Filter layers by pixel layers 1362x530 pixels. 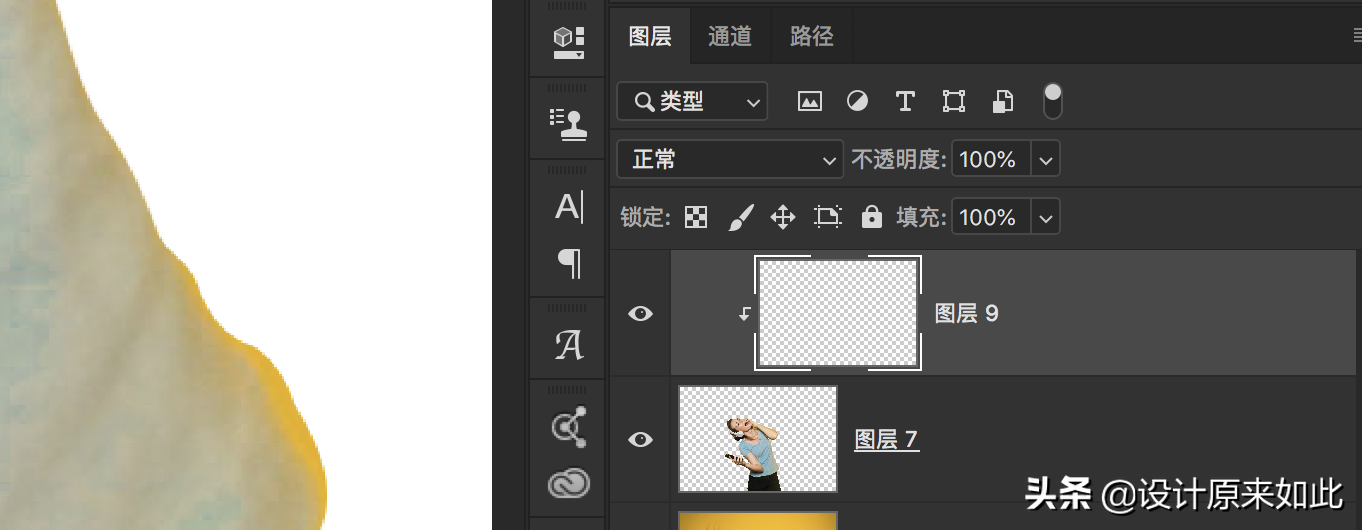(810, 101)
